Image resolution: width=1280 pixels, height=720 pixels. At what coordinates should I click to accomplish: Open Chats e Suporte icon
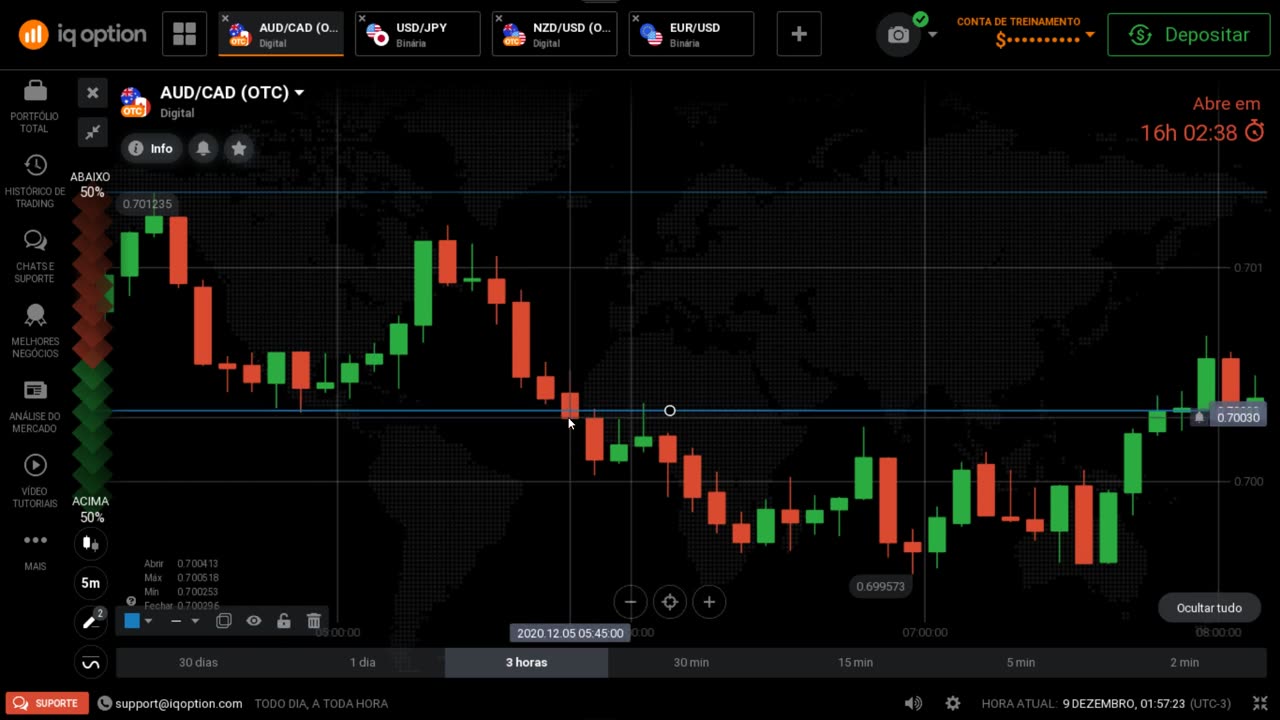pos(35,241)
